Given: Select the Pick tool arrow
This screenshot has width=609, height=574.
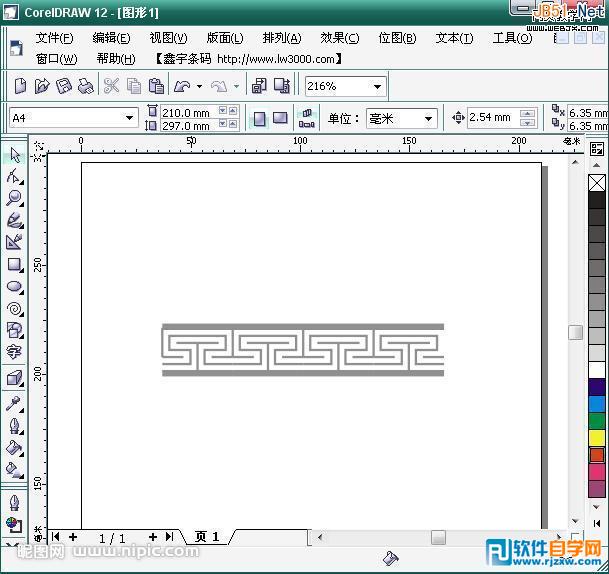Looking at the screenshot, I should (14, 155).
